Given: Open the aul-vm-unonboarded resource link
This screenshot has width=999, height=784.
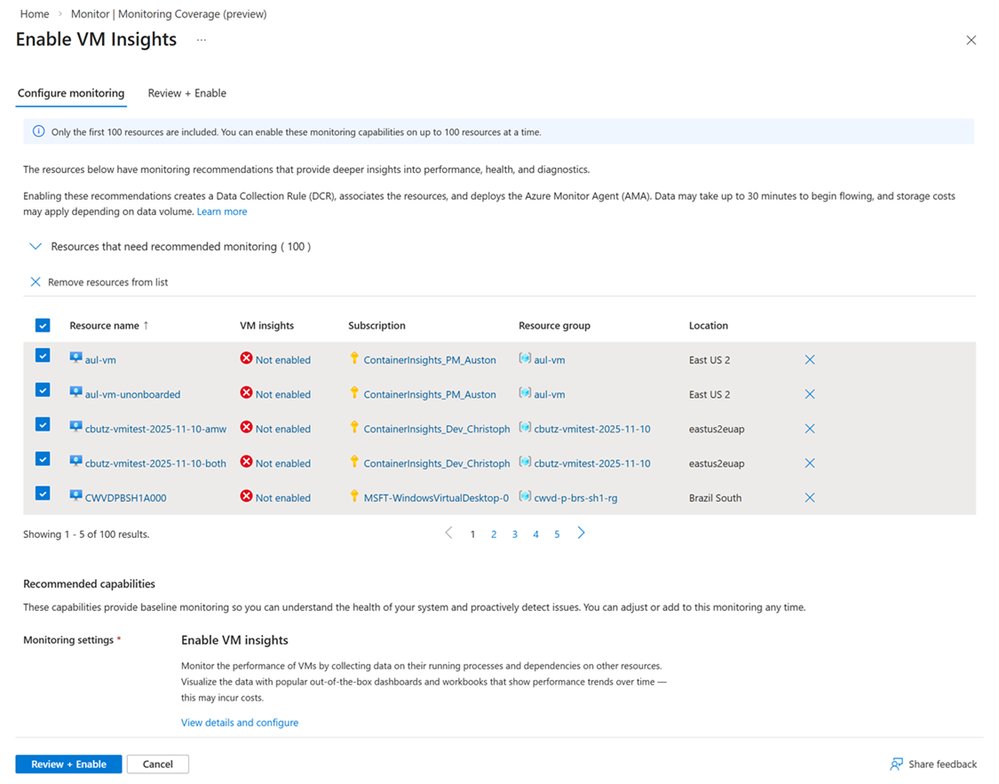Looking at the screenshot, I should (133, 394).
